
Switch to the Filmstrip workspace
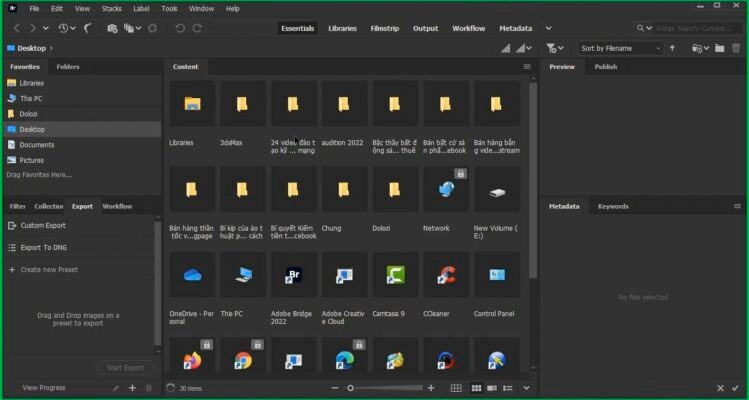[385, 28]
